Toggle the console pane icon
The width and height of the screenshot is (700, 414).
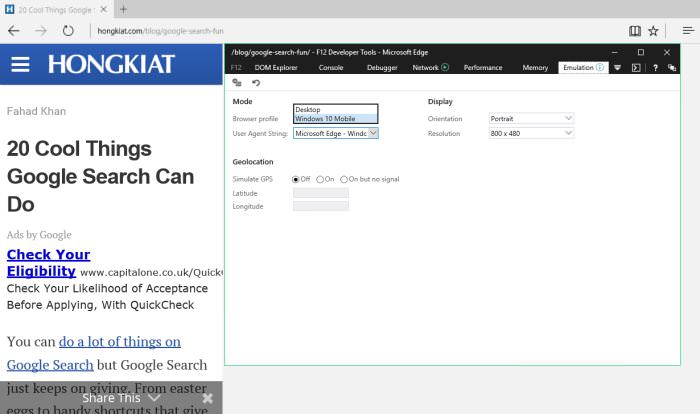[636, 68]
